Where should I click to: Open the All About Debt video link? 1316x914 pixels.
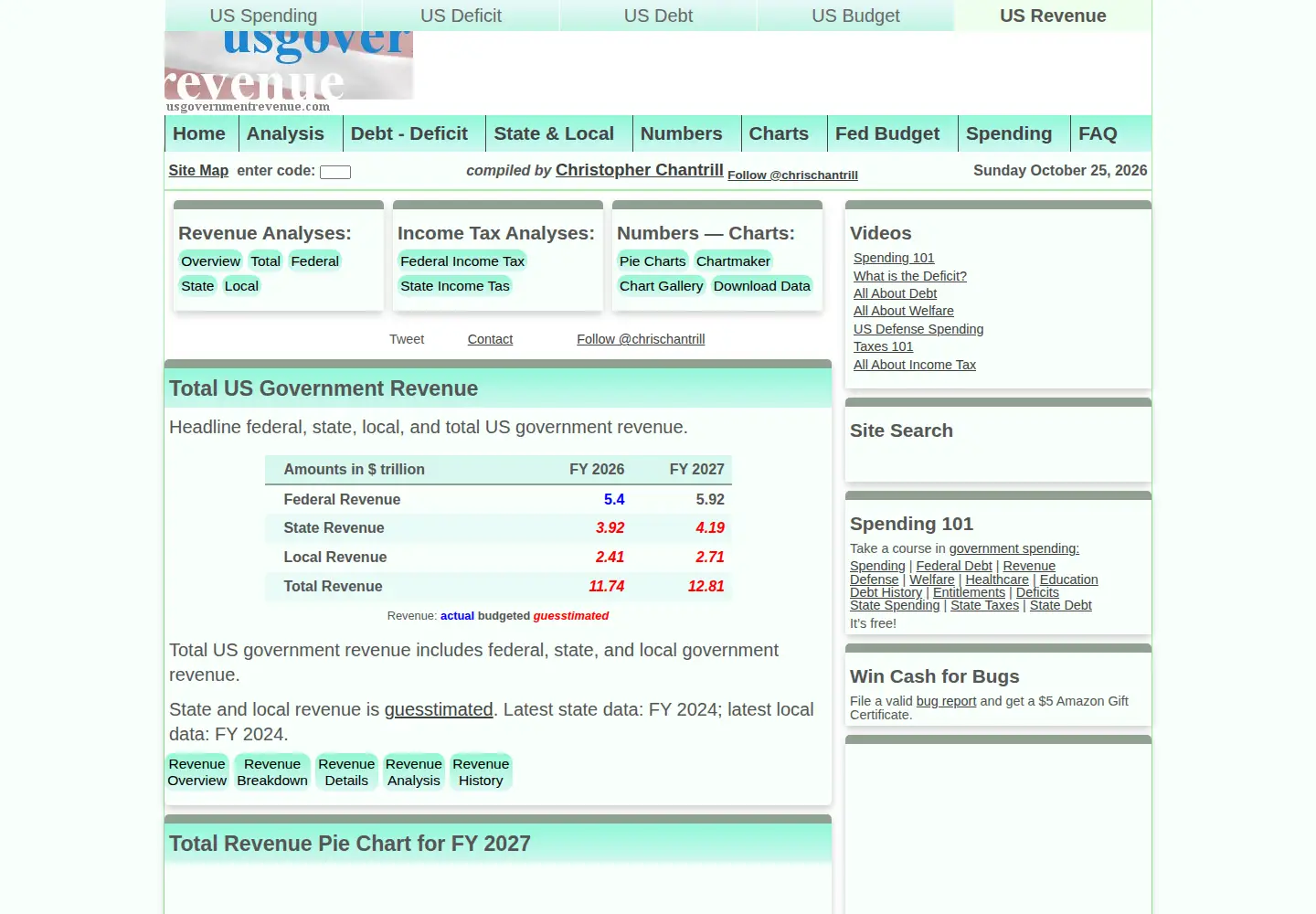896,293
